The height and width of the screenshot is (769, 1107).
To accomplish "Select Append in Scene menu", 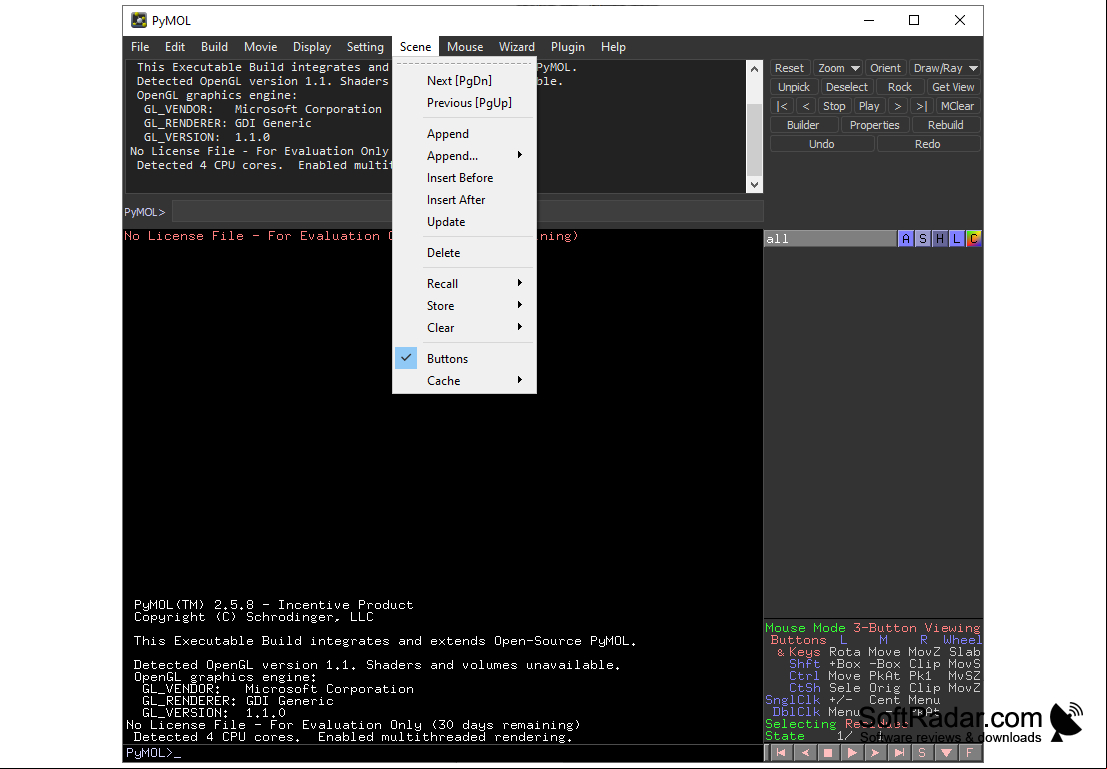I will click(x=465, y=133).
